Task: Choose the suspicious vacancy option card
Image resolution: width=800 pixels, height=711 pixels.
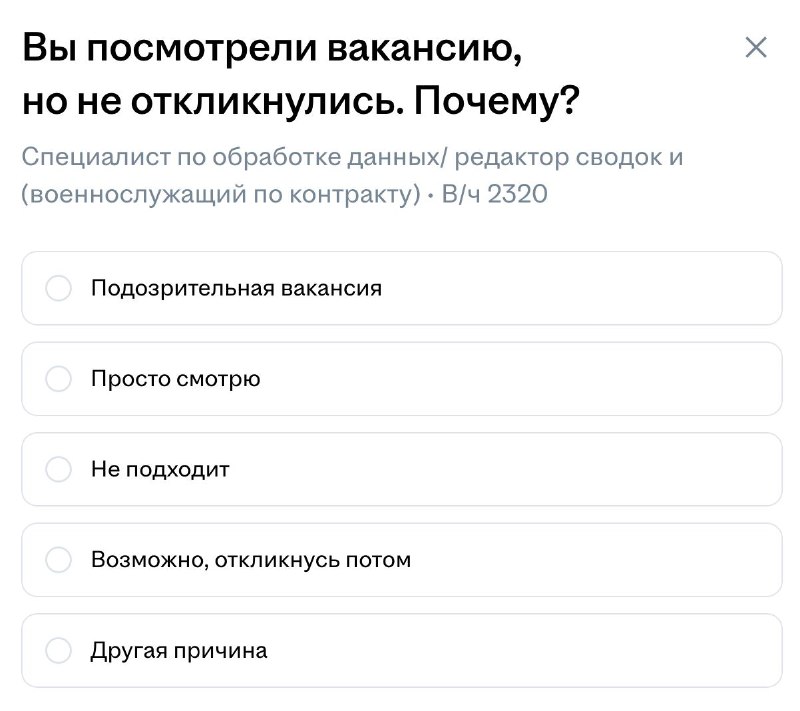Action: (x=402, y=288)
